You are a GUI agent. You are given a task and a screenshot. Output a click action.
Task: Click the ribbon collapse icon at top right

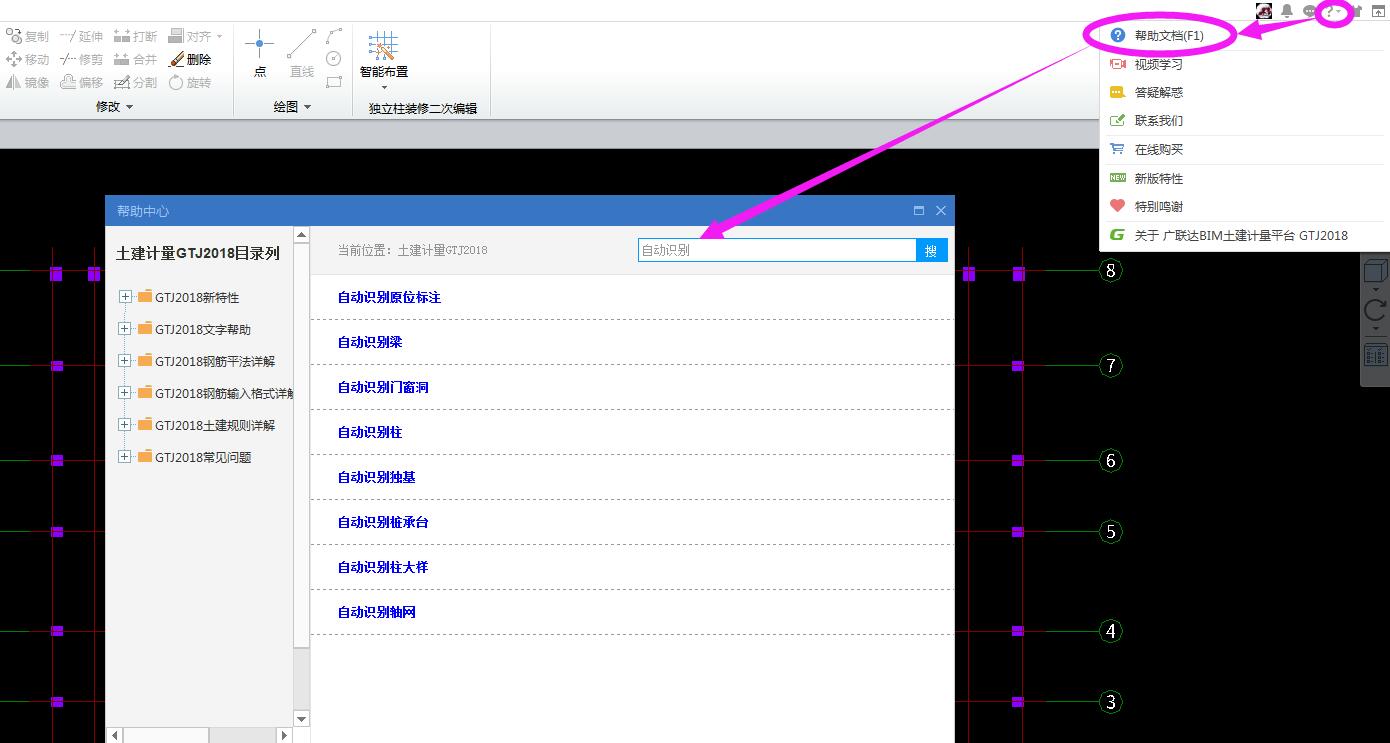[1377, 11]
